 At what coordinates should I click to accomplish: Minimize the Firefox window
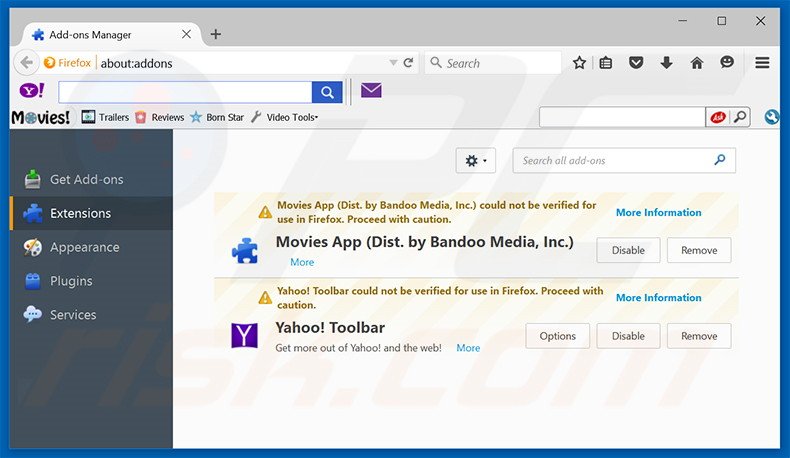(x=683, y=21)
